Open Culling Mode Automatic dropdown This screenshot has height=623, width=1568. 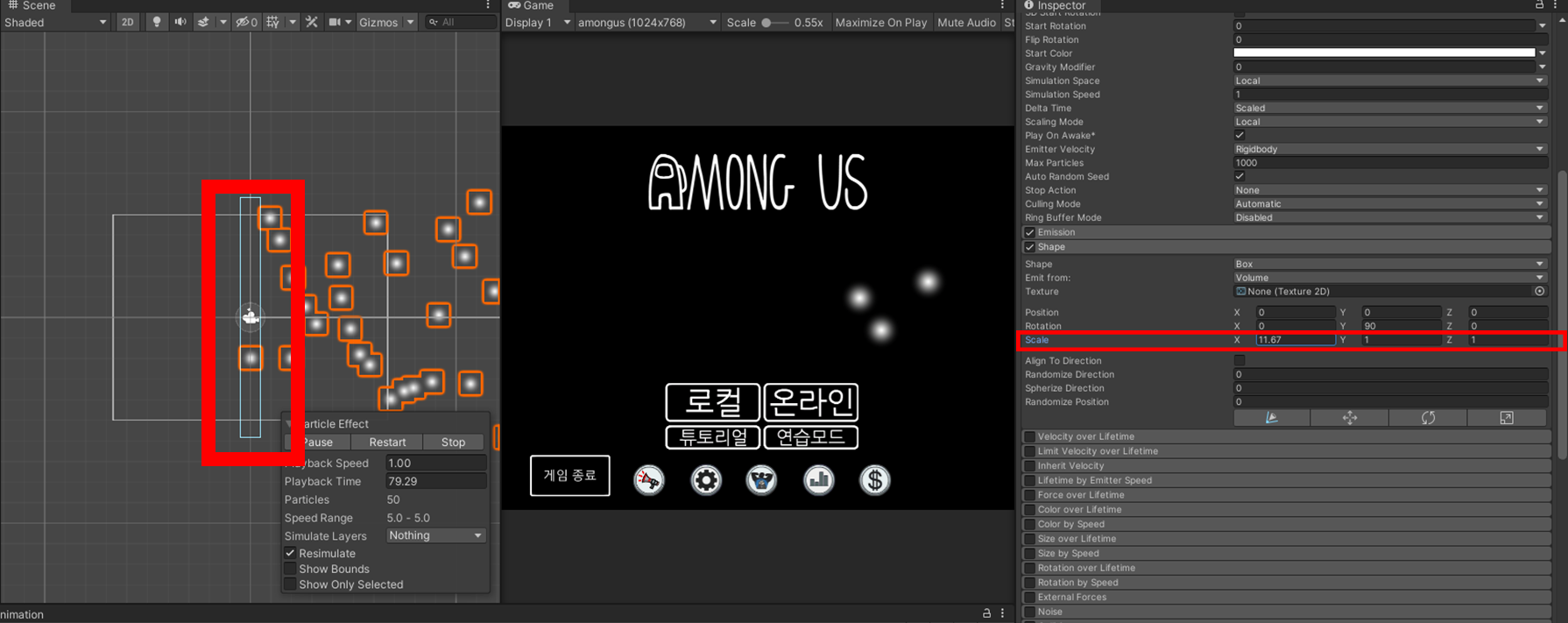(1389, 204)
